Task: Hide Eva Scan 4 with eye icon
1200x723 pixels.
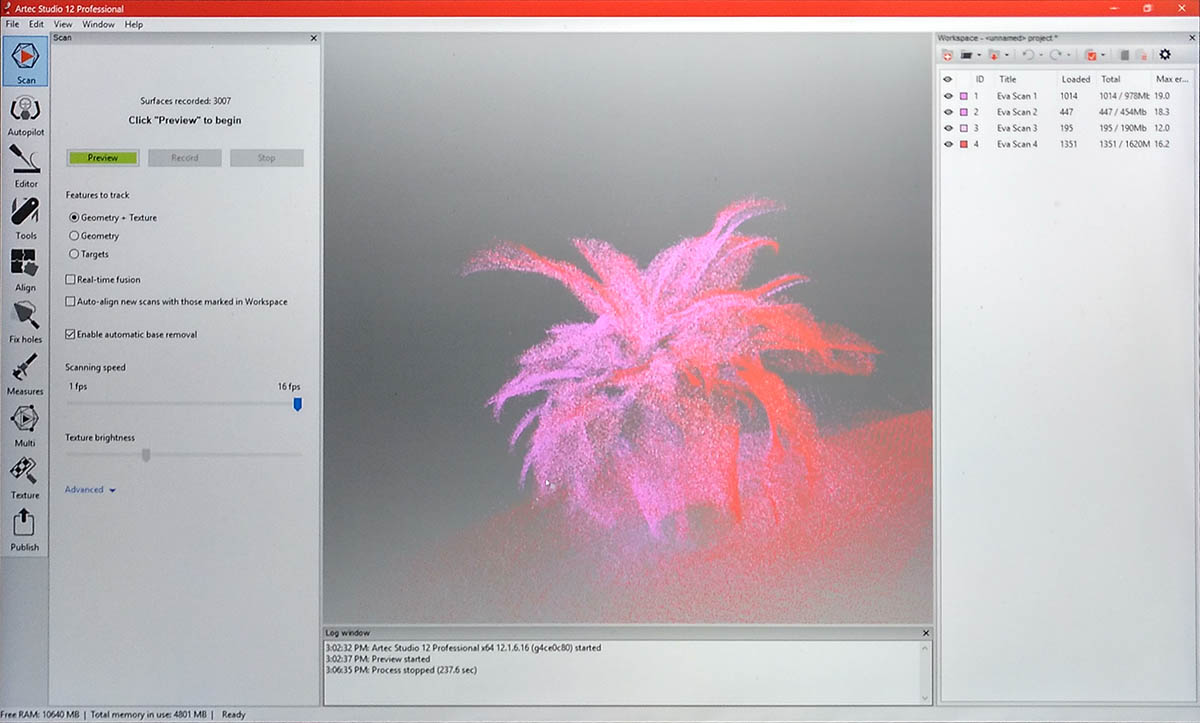Action: pos(947,144)
